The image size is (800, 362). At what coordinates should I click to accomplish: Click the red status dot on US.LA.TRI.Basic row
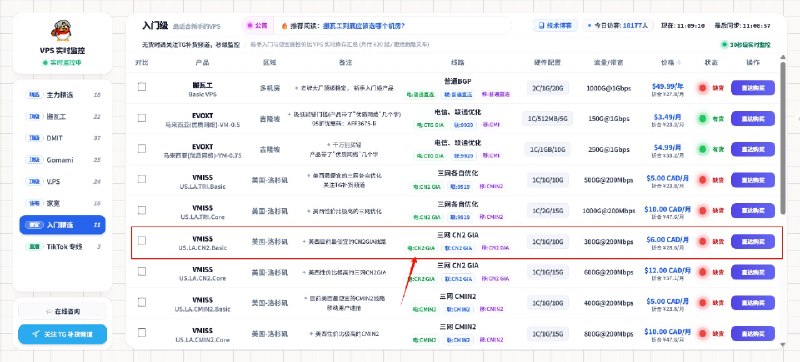coord(703,180)
